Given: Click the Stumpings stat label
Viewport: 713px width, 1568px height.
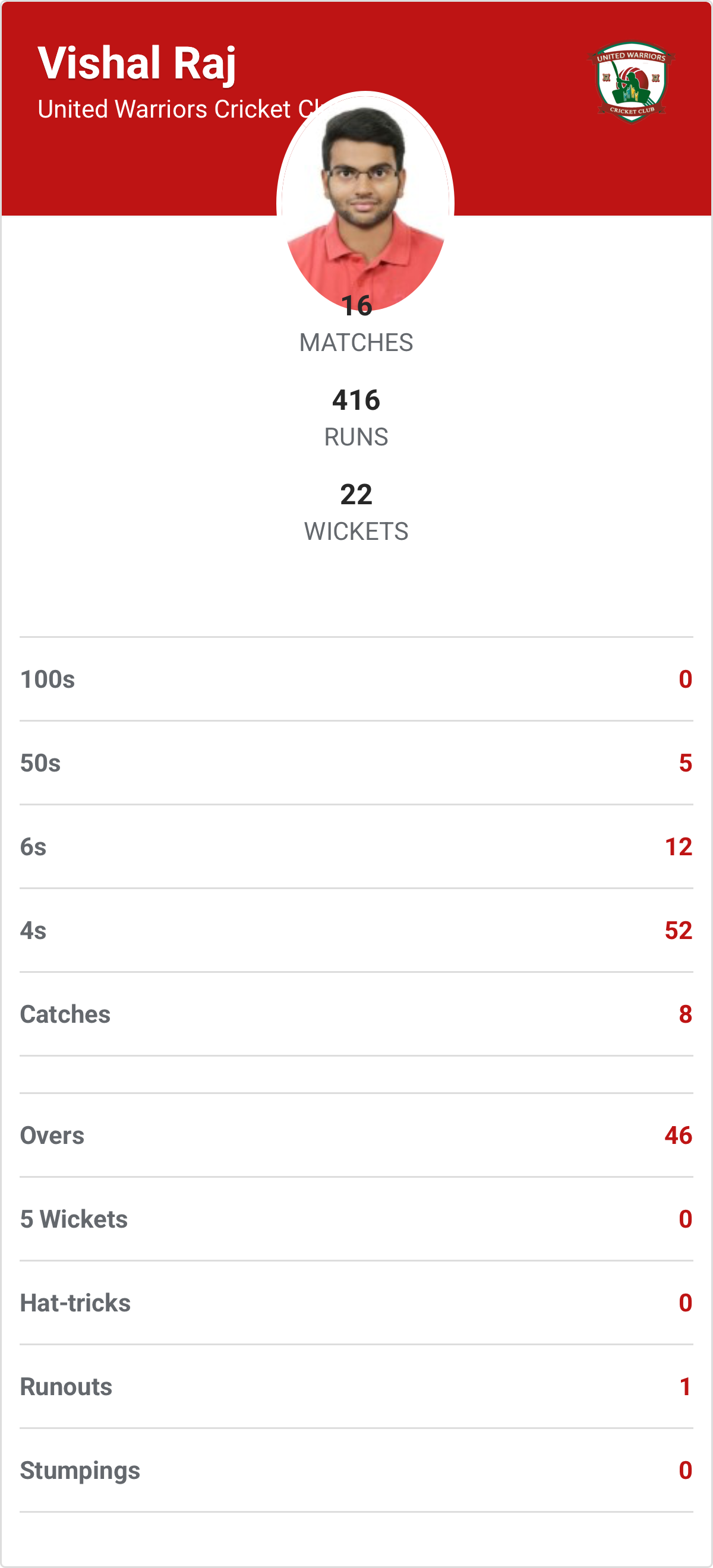Looking at the screenshot, I should pyautogui.click(x=80, y=1471).
